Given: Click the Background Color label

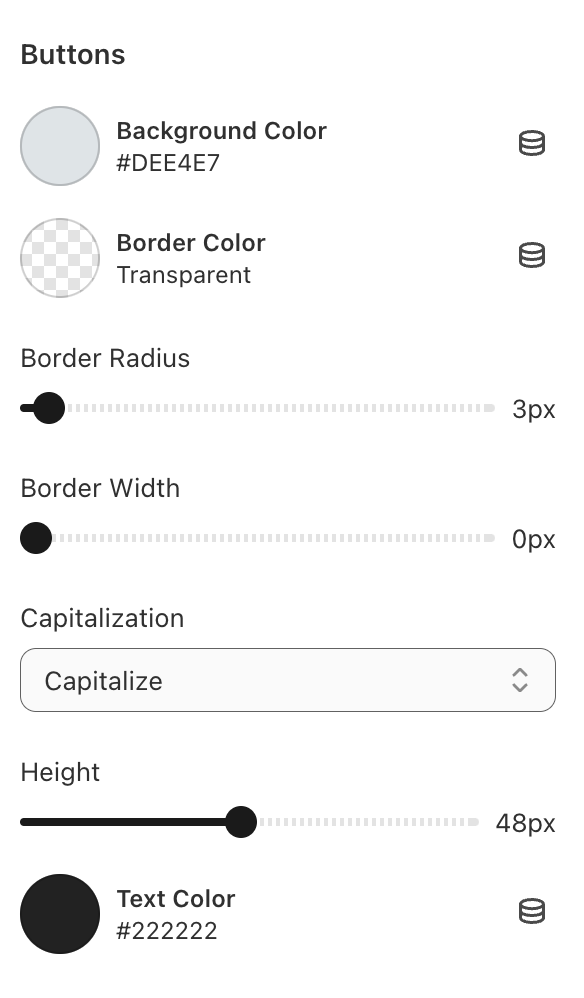Looking at the screenshot, I should 221,130.
